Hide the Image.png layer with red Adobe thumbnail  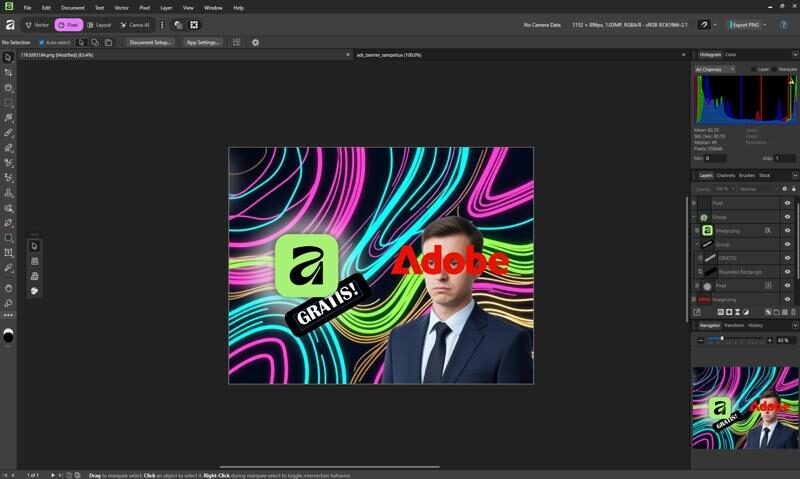coord(787,299)
